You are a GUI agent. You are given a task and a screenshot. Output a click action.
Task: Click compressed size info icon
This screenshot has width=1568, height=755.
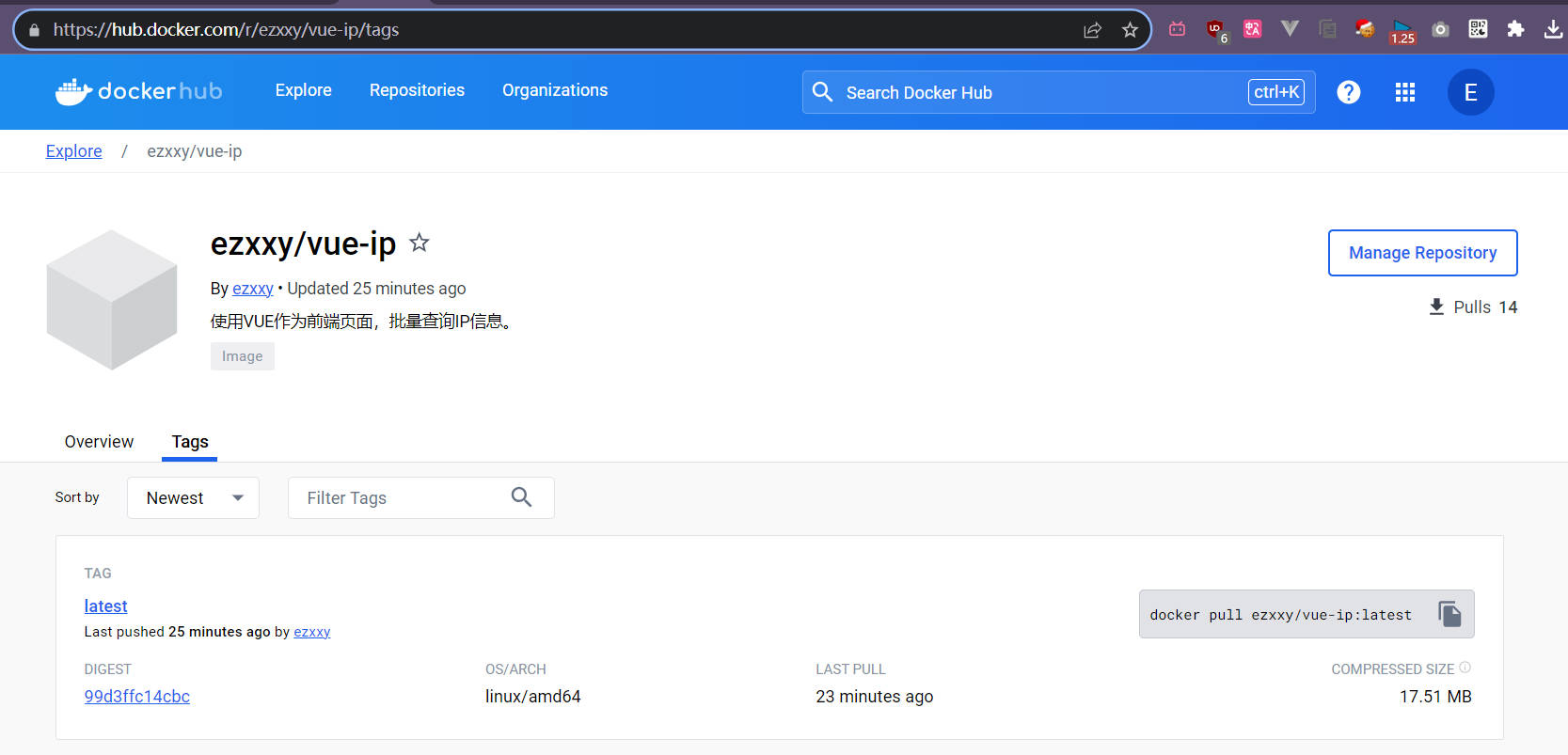coord(1465,668)
